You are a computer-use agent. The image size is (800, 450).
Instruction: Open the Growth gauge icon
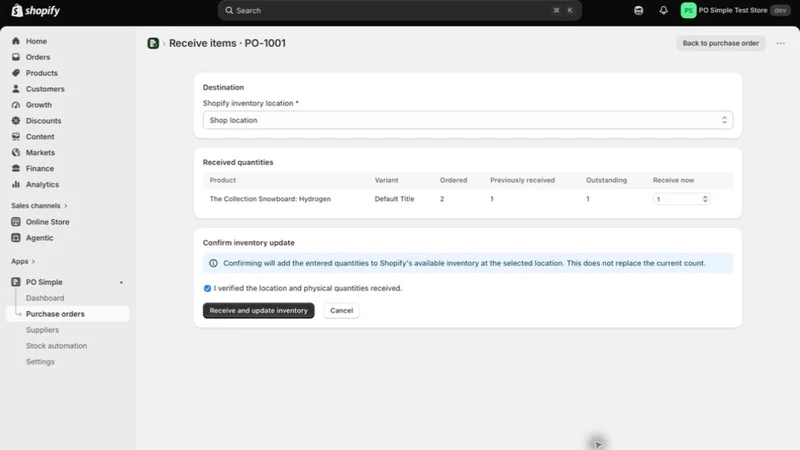[16, 105]
